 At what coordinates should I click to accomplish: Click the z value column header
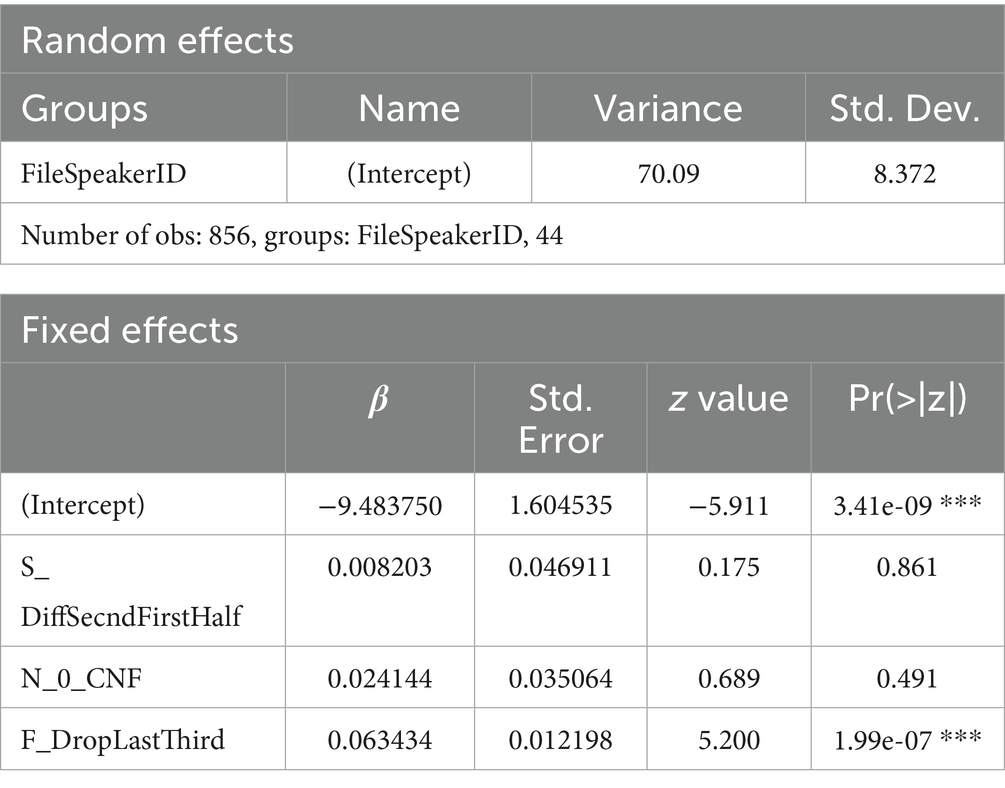click(728, 399)
